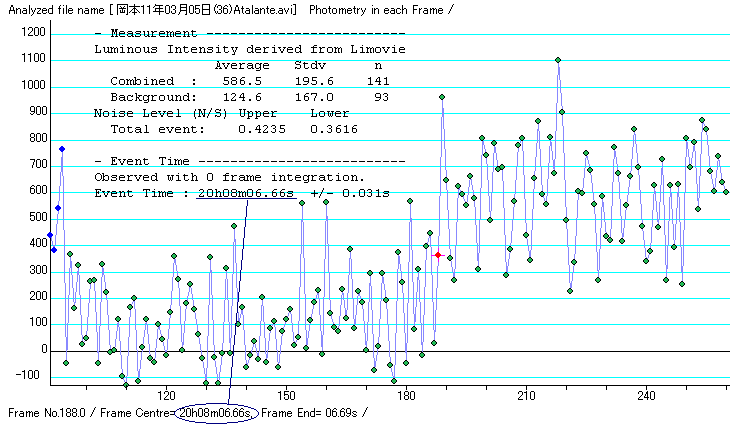Click the highest green peak near 1100

pyautogui.click(x=558, y=60)
